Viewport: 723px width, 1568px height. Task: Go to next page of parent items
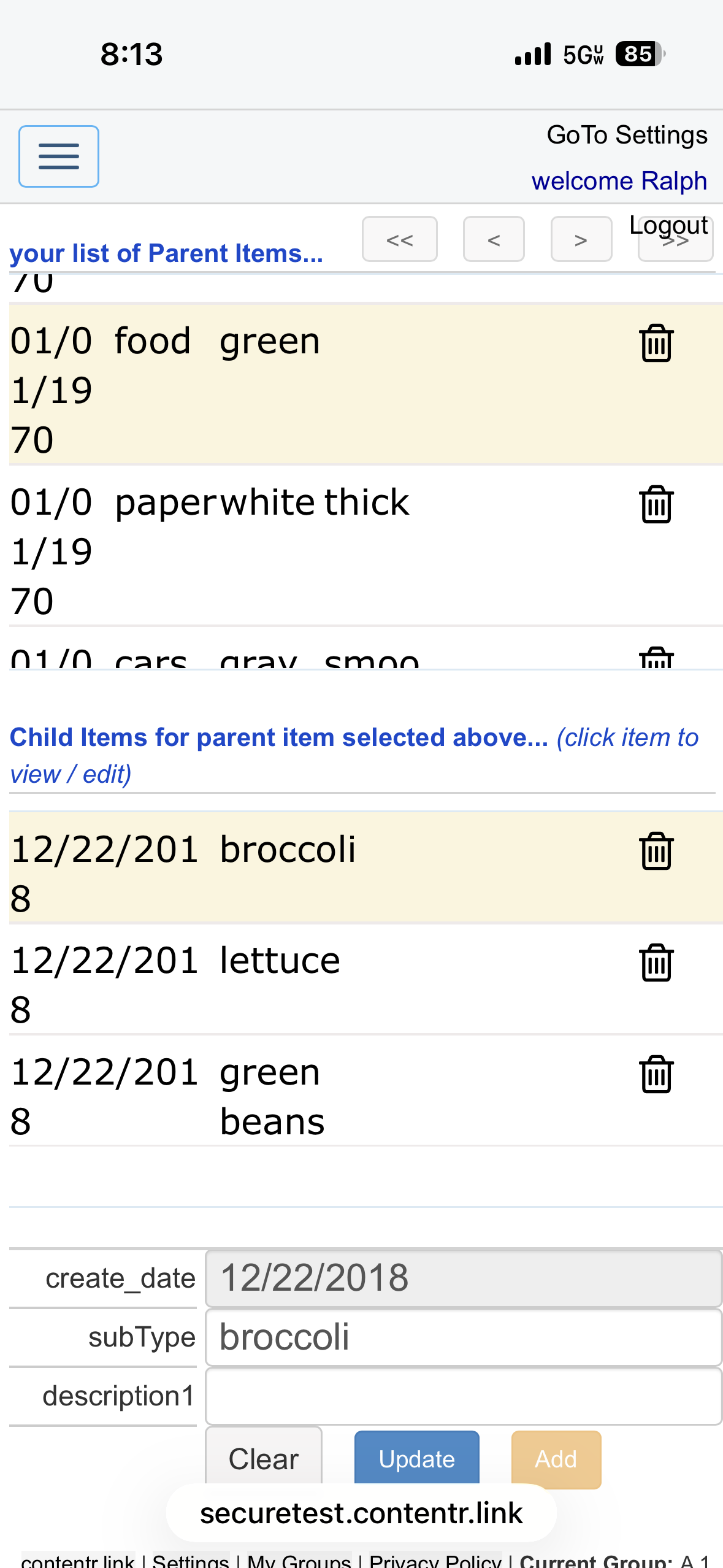click(581, 239)
